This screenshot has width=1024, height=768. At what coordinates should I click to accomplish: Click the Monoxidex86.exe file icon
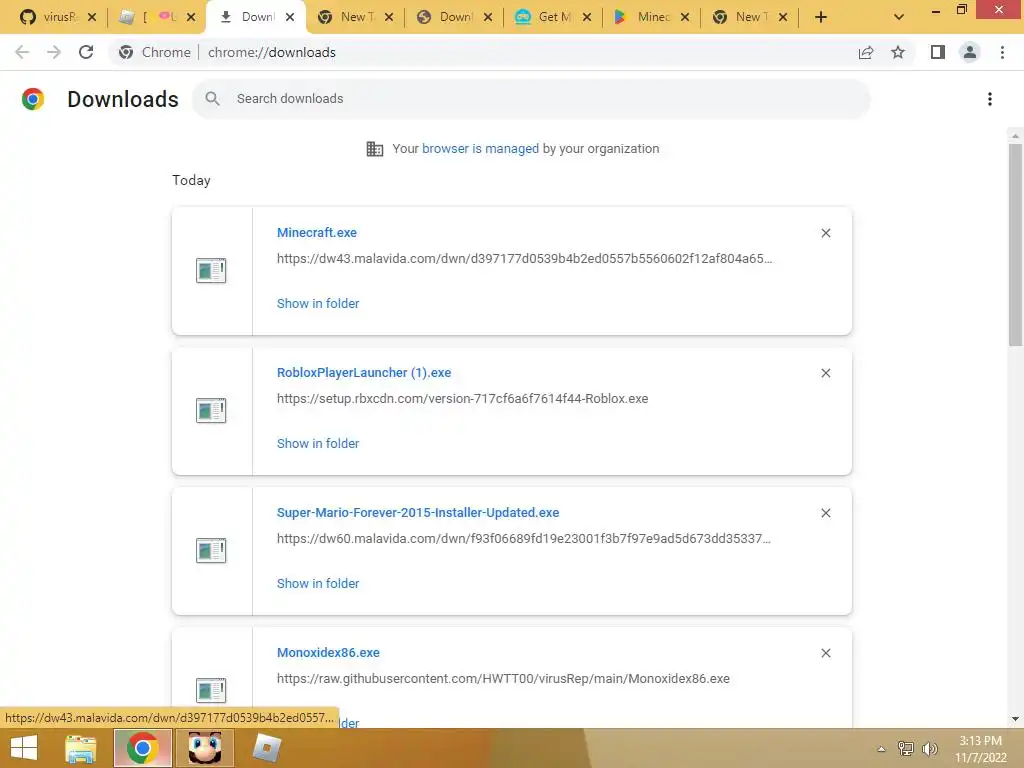click(211, 690)
